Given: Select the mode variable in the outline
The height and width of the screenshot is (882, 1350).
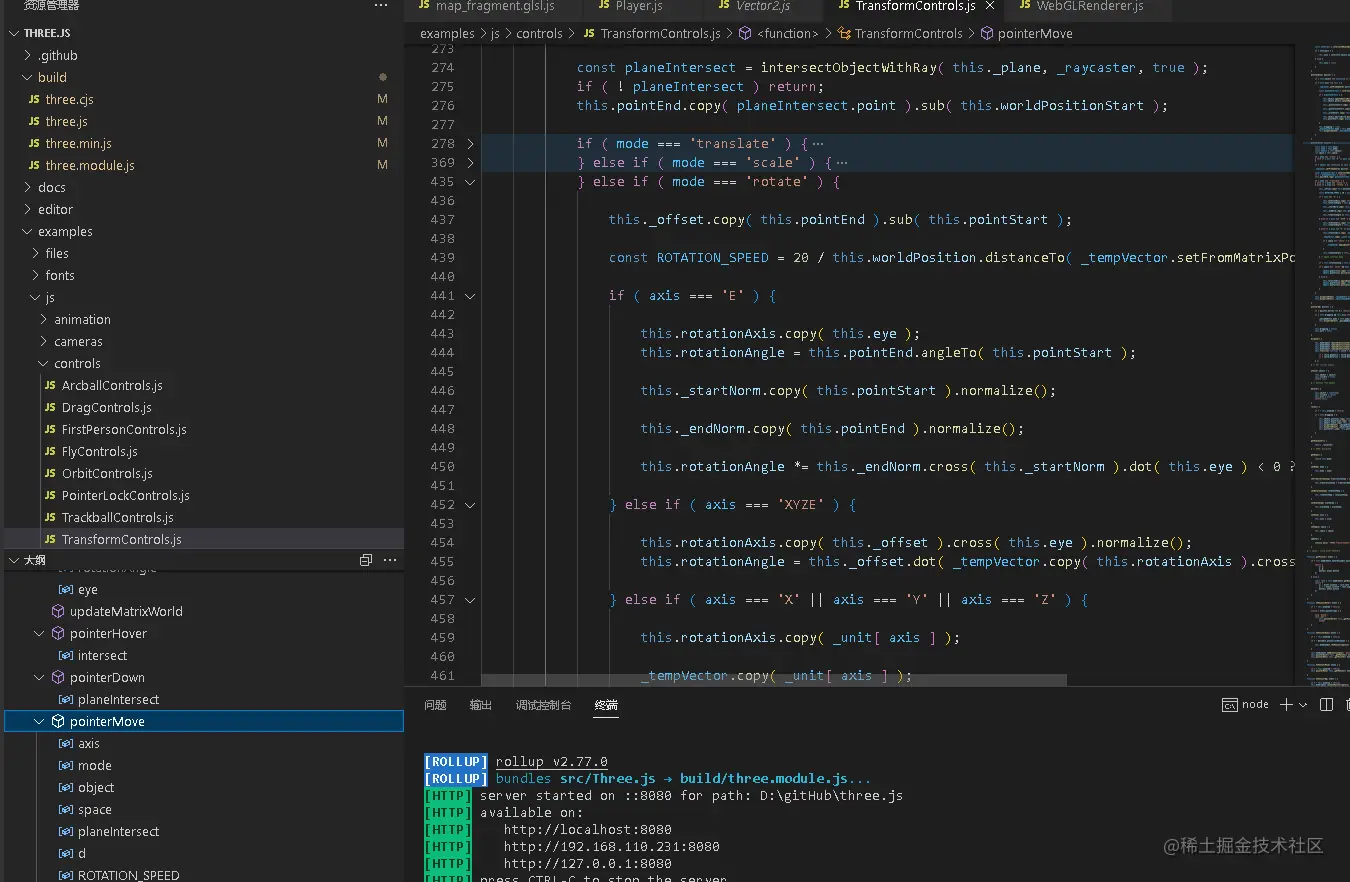Looking at the screenshot, I should [204, 765].
